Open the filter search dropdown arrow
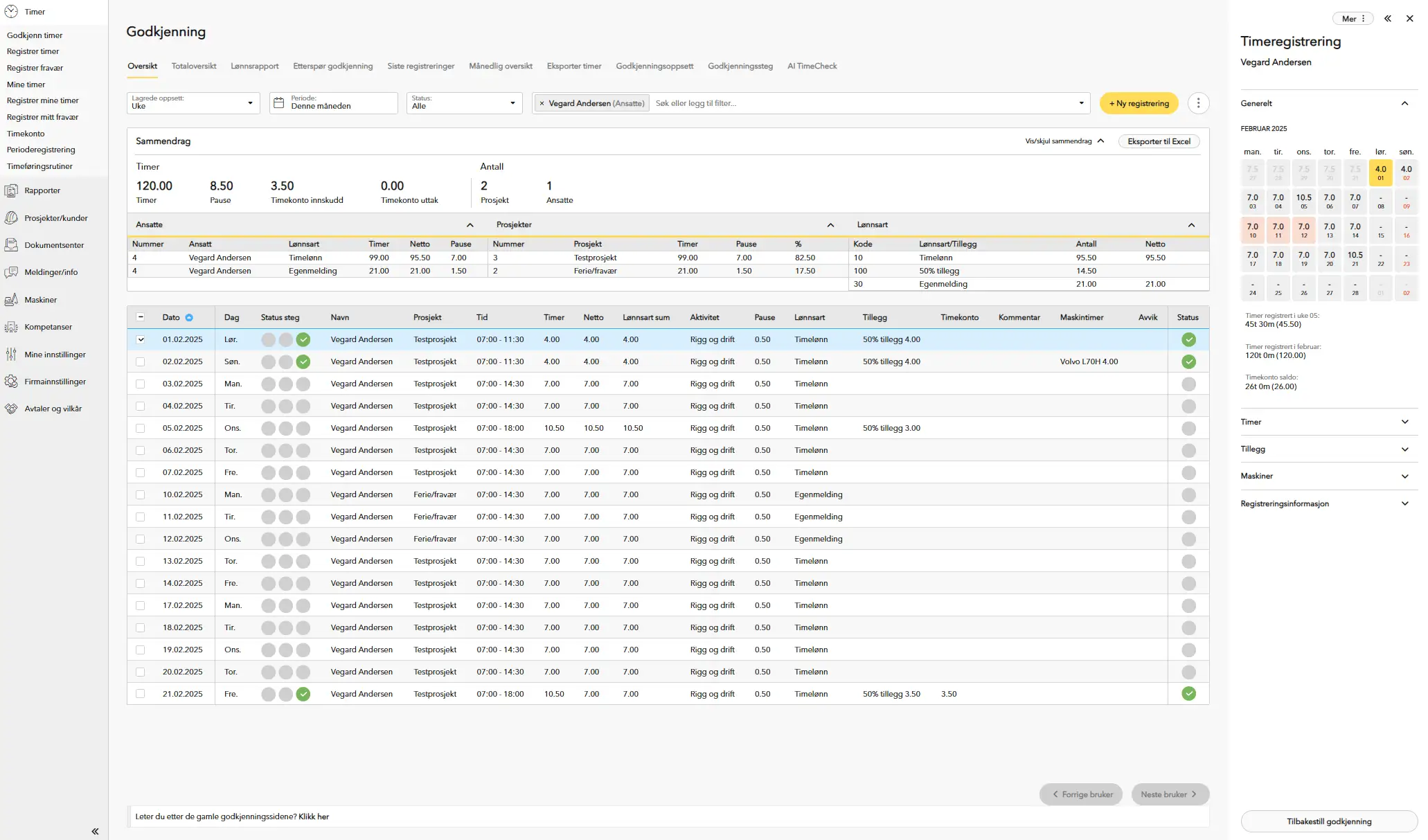 point(1081,103)
